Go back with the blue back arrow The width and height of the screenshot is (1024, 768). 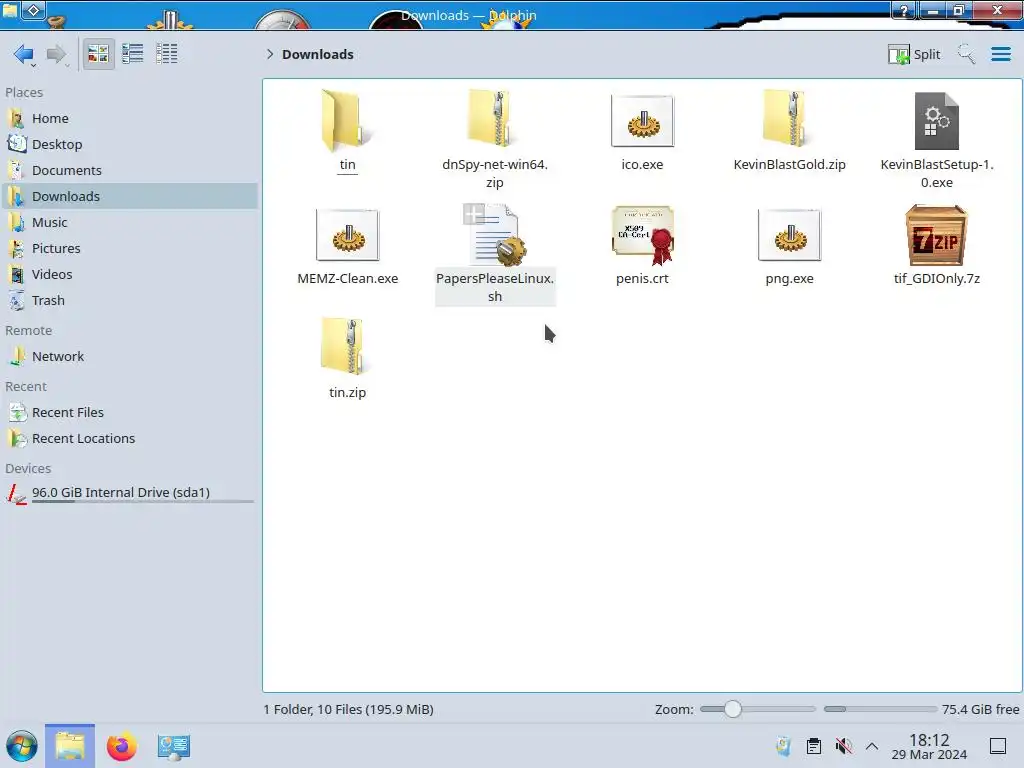(24, 54)
